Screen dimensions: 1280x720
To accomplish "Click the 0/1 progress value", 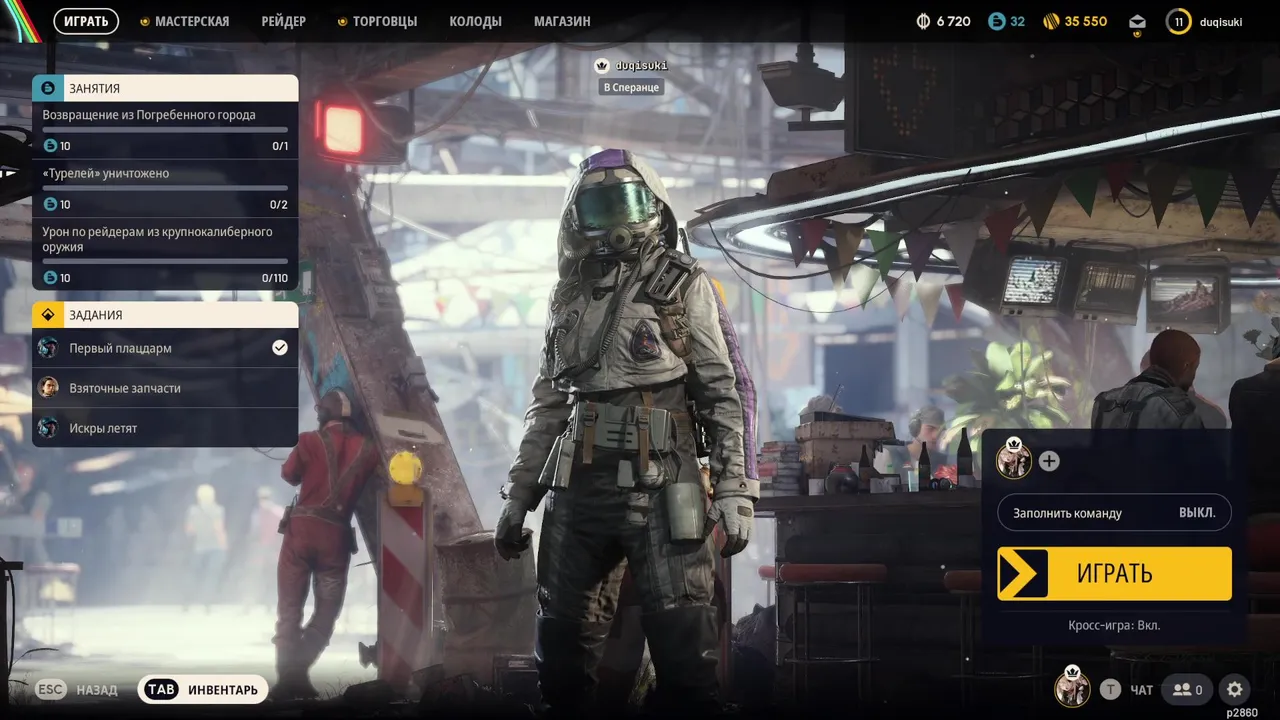I will coord(280,146).
